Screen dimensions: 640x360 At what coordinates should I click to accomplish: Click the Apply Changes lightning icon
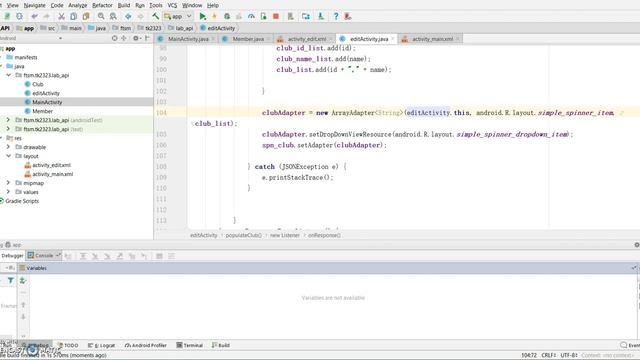214,16
